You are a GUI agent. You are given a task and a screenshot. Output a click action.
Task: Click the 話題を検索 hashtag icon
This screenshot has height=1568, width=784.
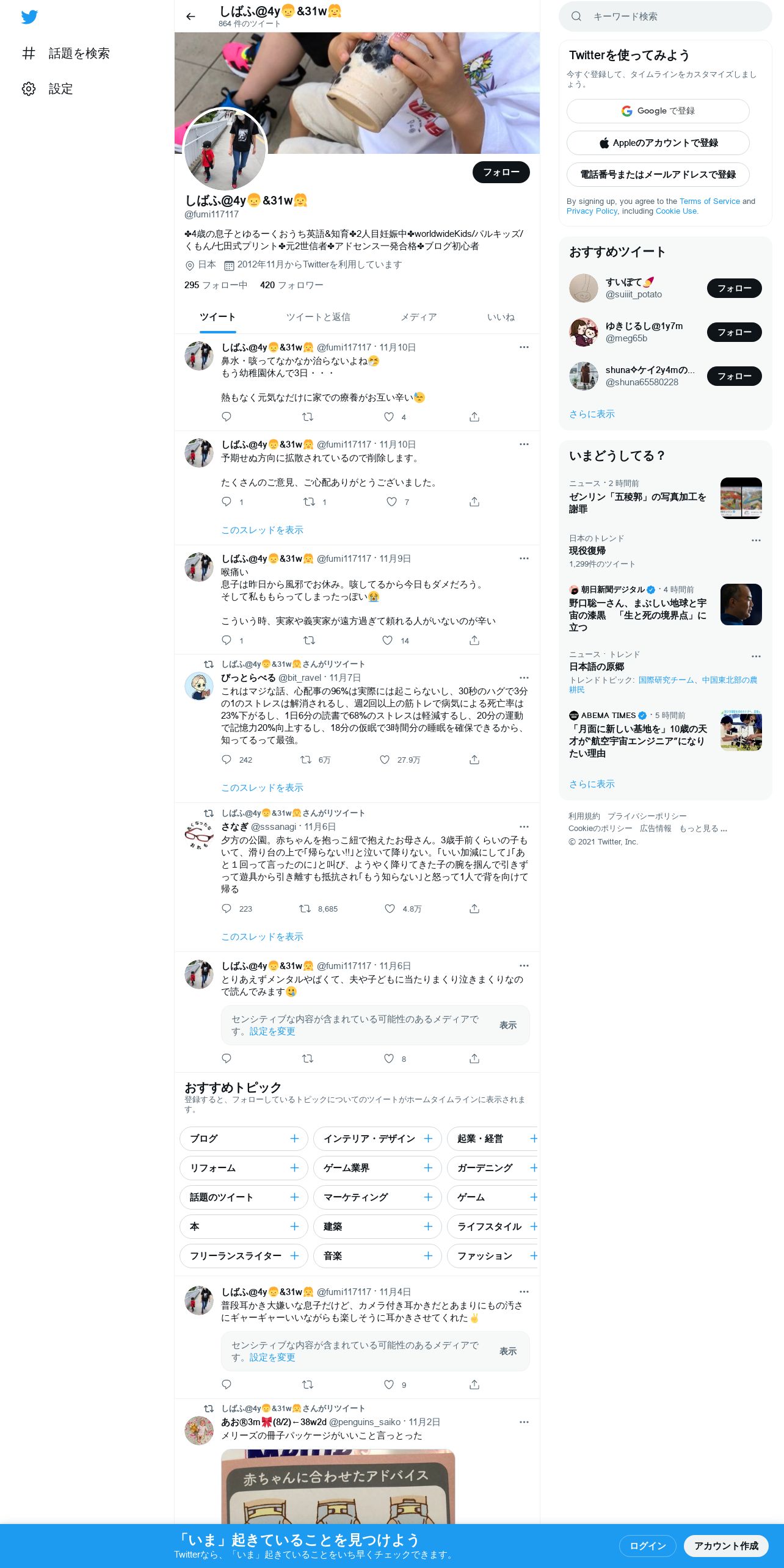29,53
